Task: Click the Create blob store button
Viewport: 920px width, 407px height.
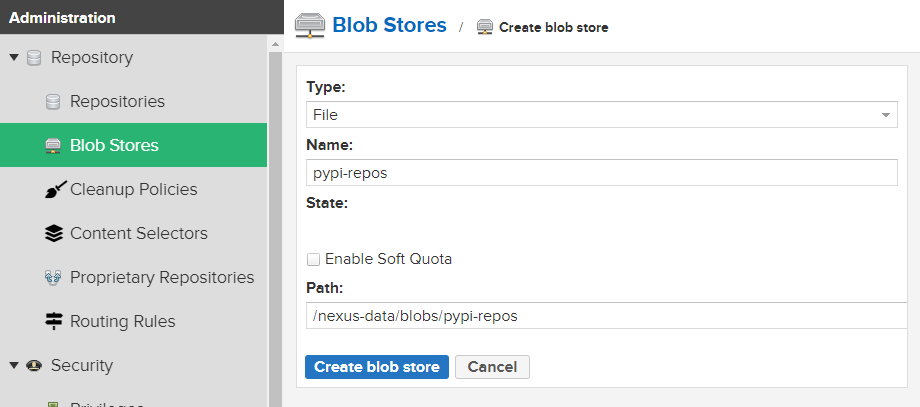Action: 377,367
